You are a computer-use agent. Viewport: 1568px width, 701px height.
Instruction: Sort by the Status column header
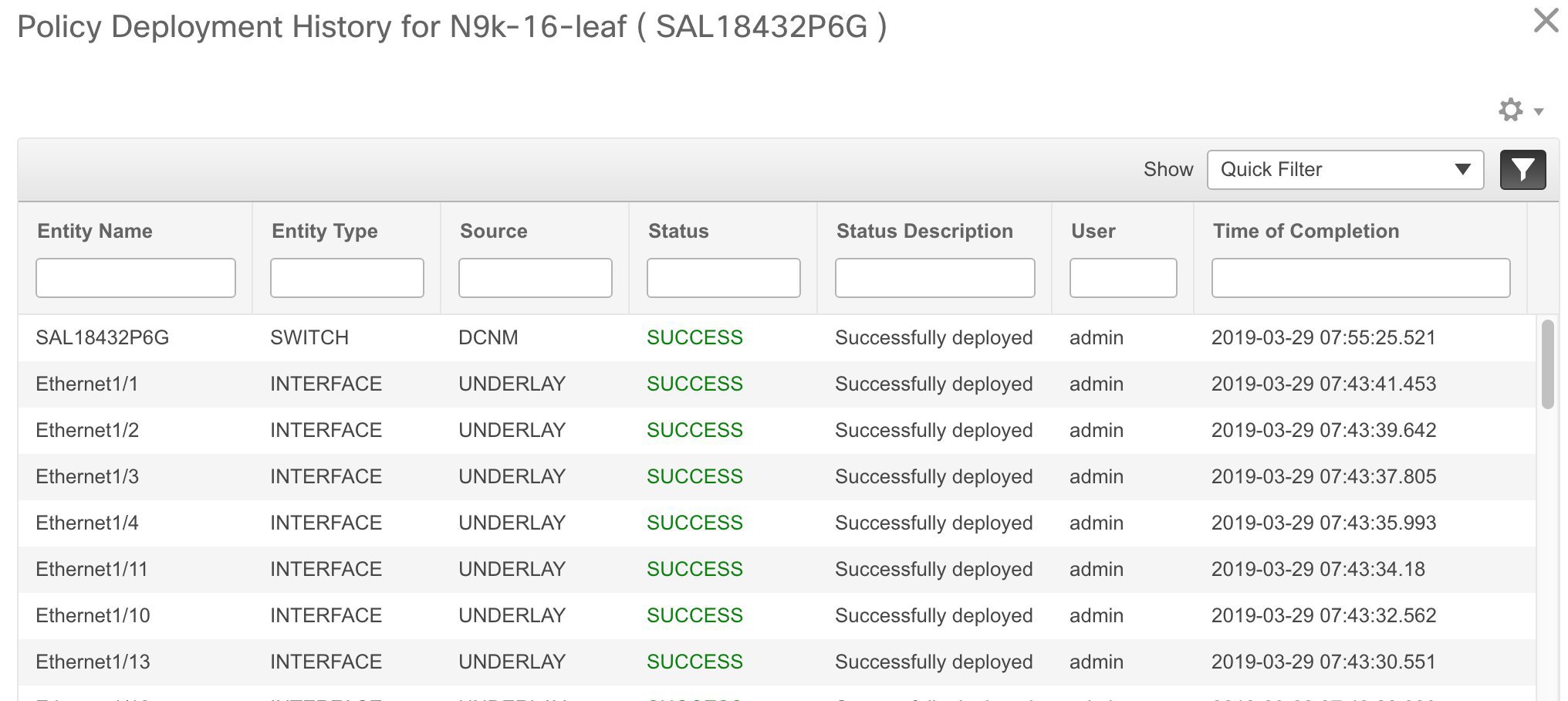[678, 231]
